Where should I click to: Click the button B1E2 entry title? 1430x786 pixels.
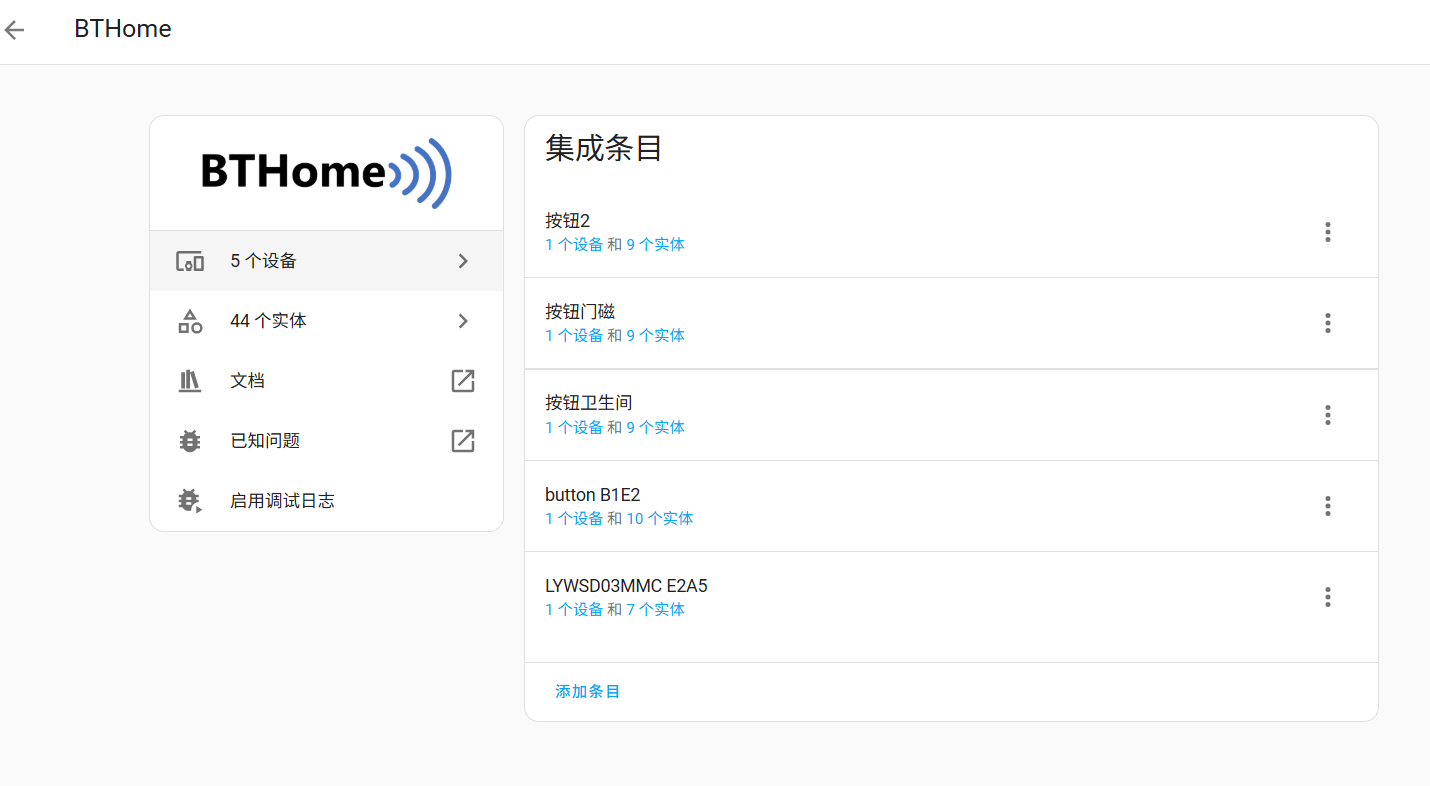point(592,494)
